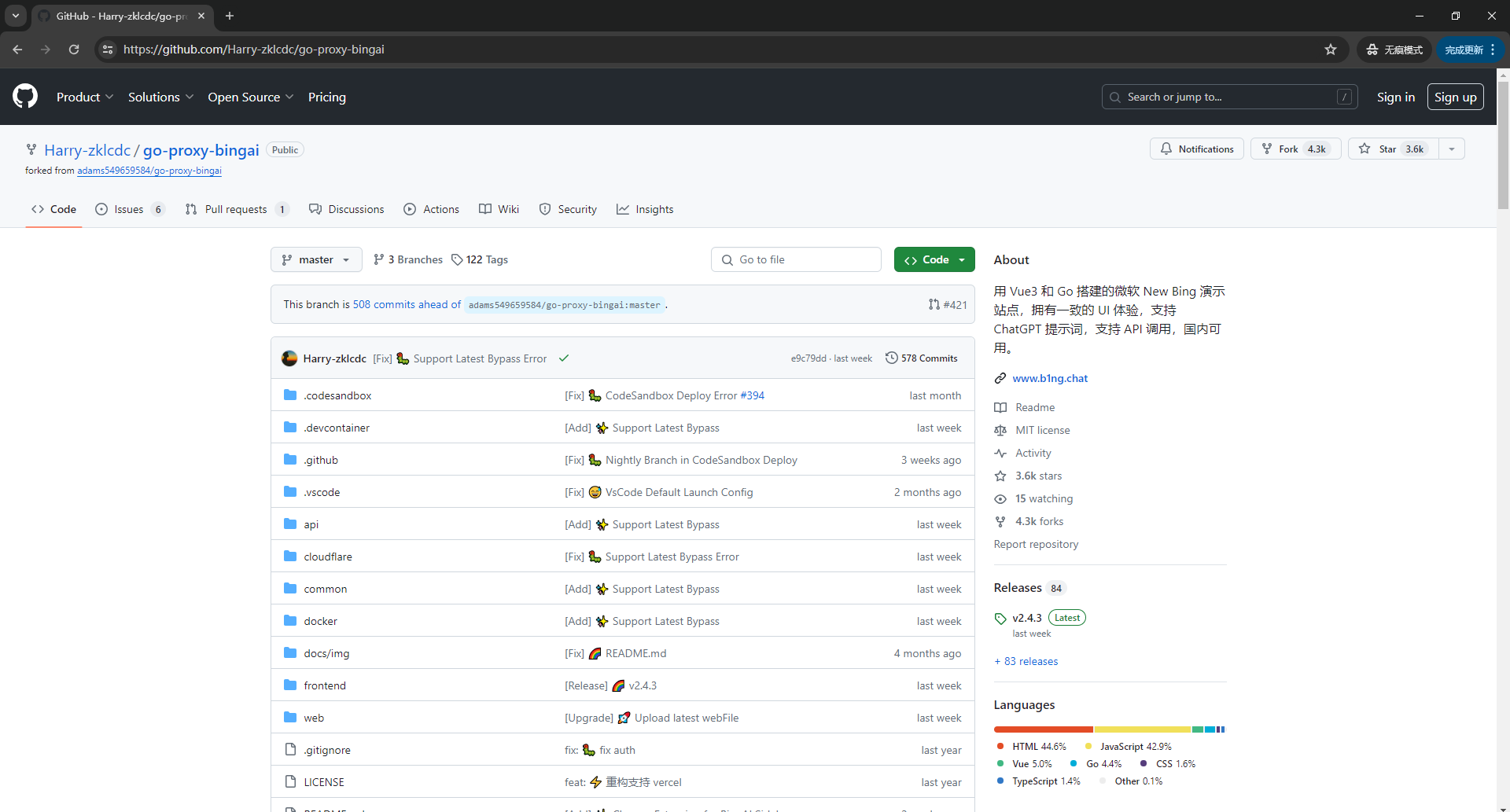
Task: Click the languages color bar HTML segment
Action: (1043, 730)
